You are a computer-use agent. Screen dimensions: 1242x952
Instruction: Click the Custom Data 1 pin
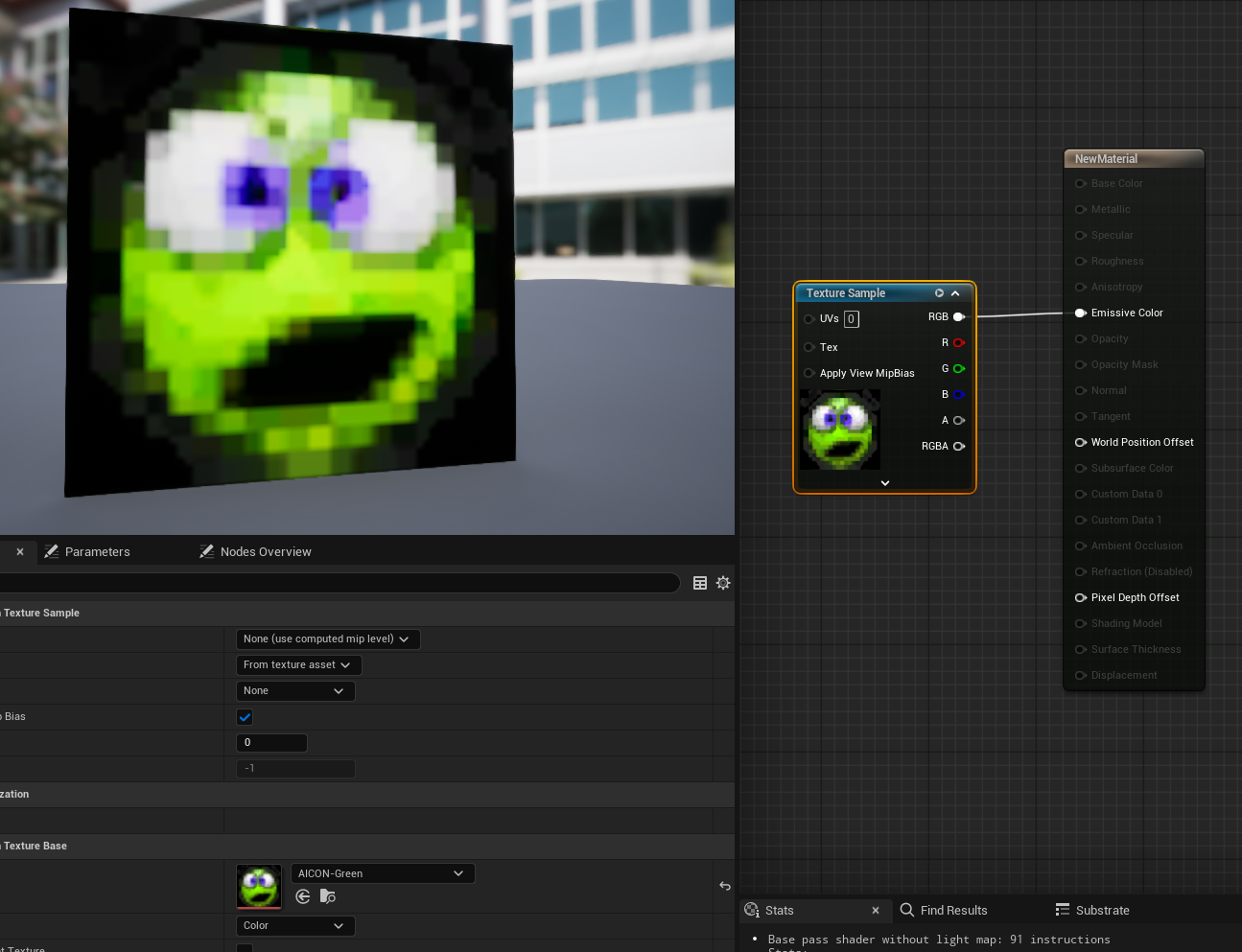coord(1081,520)
